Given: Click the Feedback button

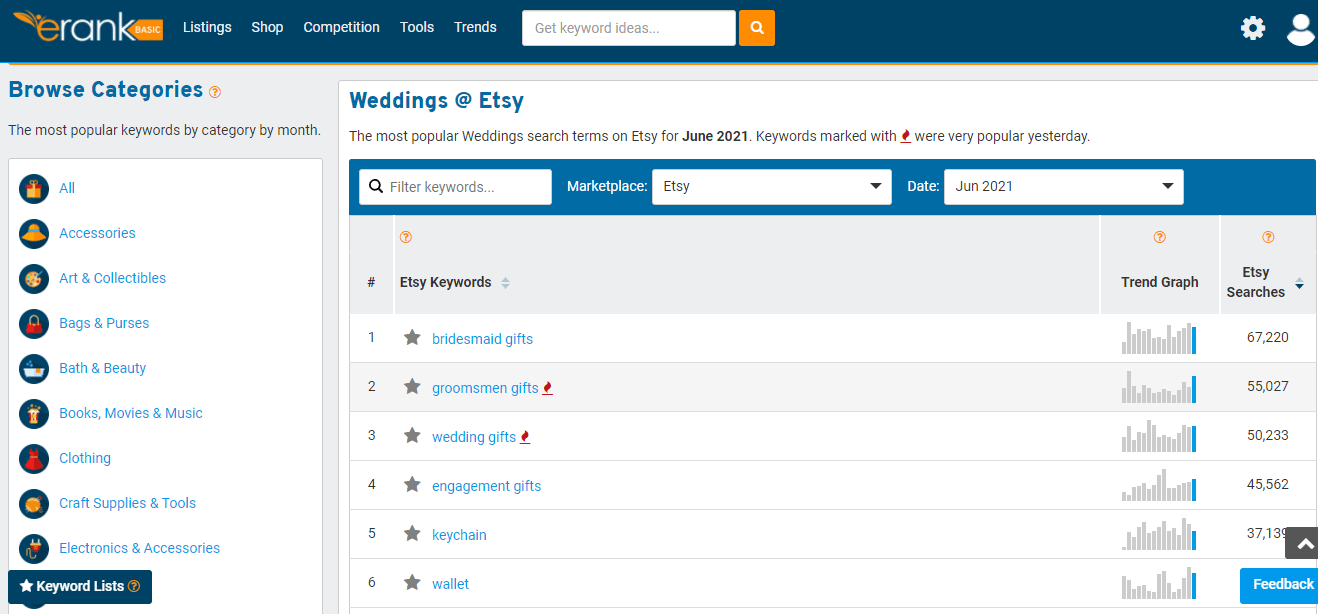Looking at the screenshot, I should [1280, 585].
